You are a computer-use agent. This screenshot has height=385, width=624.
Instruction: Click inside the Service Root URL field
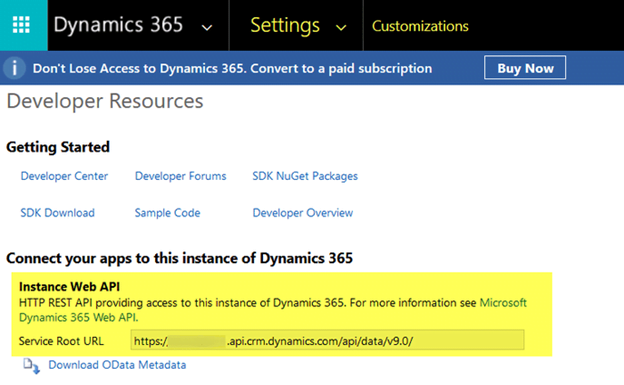pyautogui.click(x=327, y=341)
